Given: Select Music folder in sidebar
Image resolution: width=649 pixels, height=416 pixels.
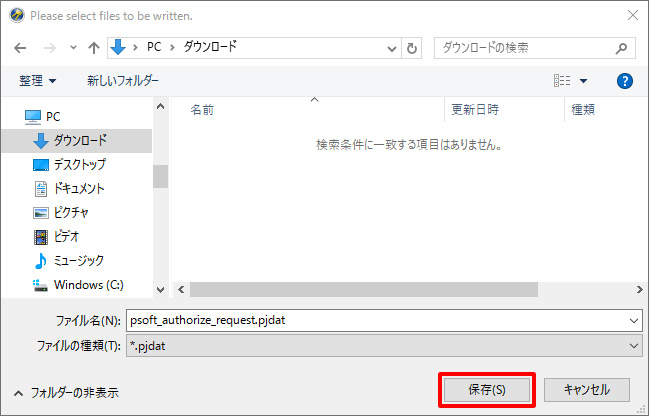Looking at the screenshot, I should [78, 260].
